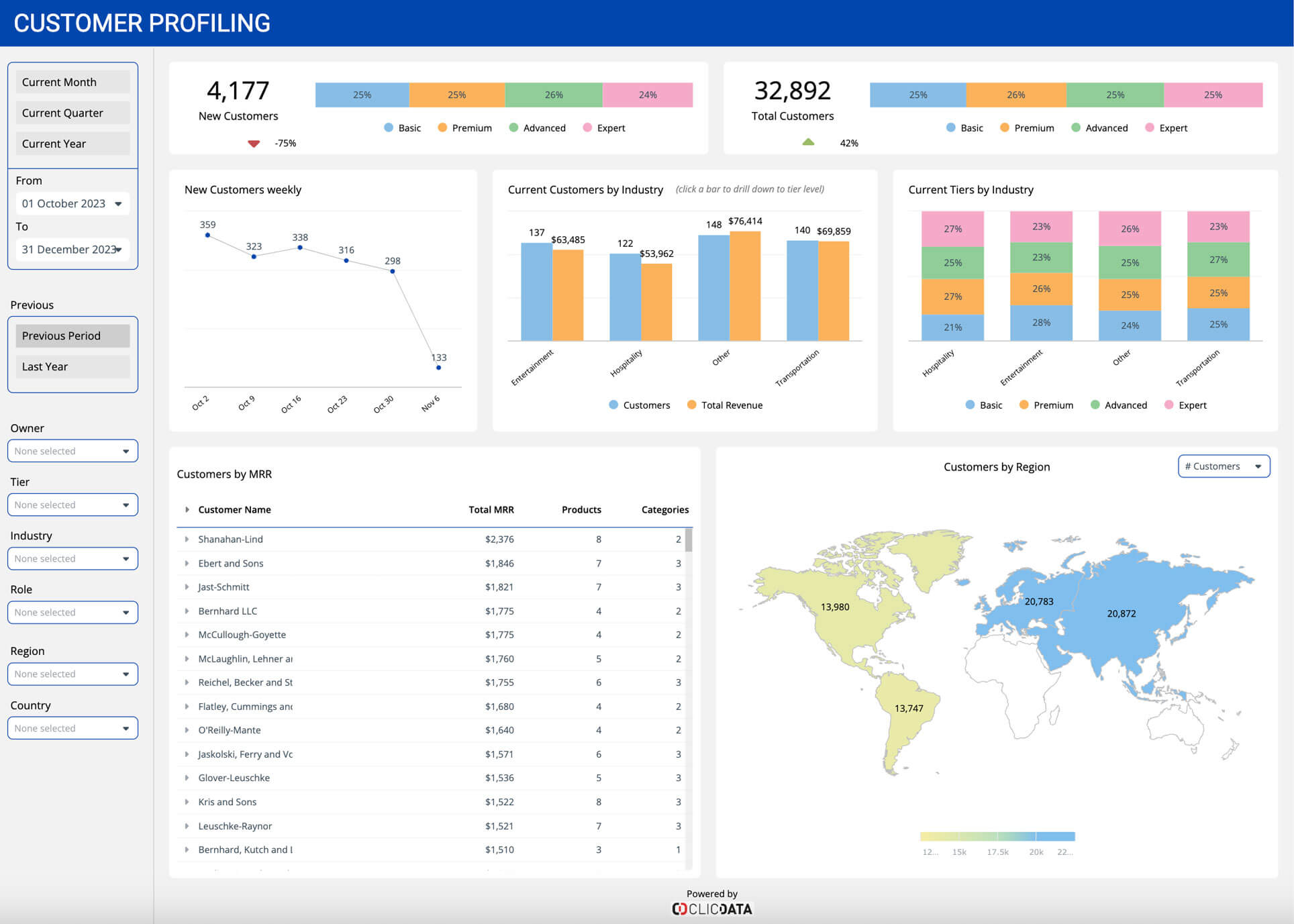1294x924 pixels.
Task: Click the red downward trend arrow
Action: [x=254, y=143]
